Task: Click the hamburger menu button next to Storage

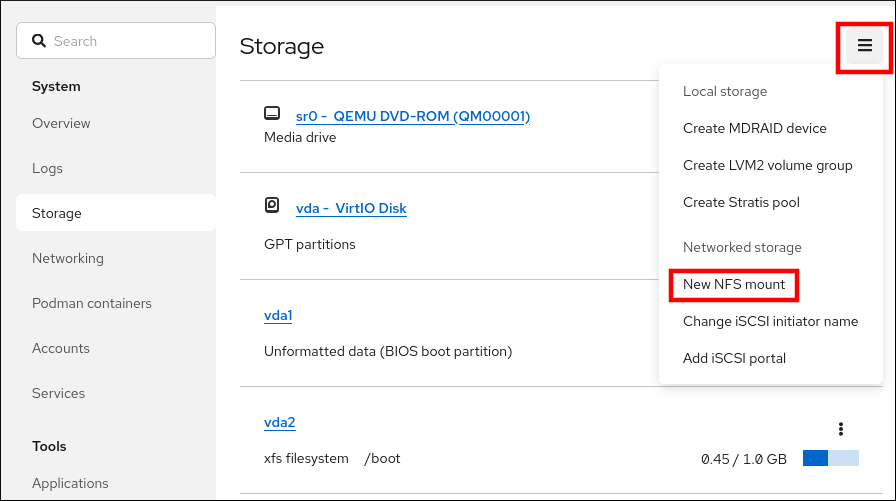Action: tap(865, 46)
